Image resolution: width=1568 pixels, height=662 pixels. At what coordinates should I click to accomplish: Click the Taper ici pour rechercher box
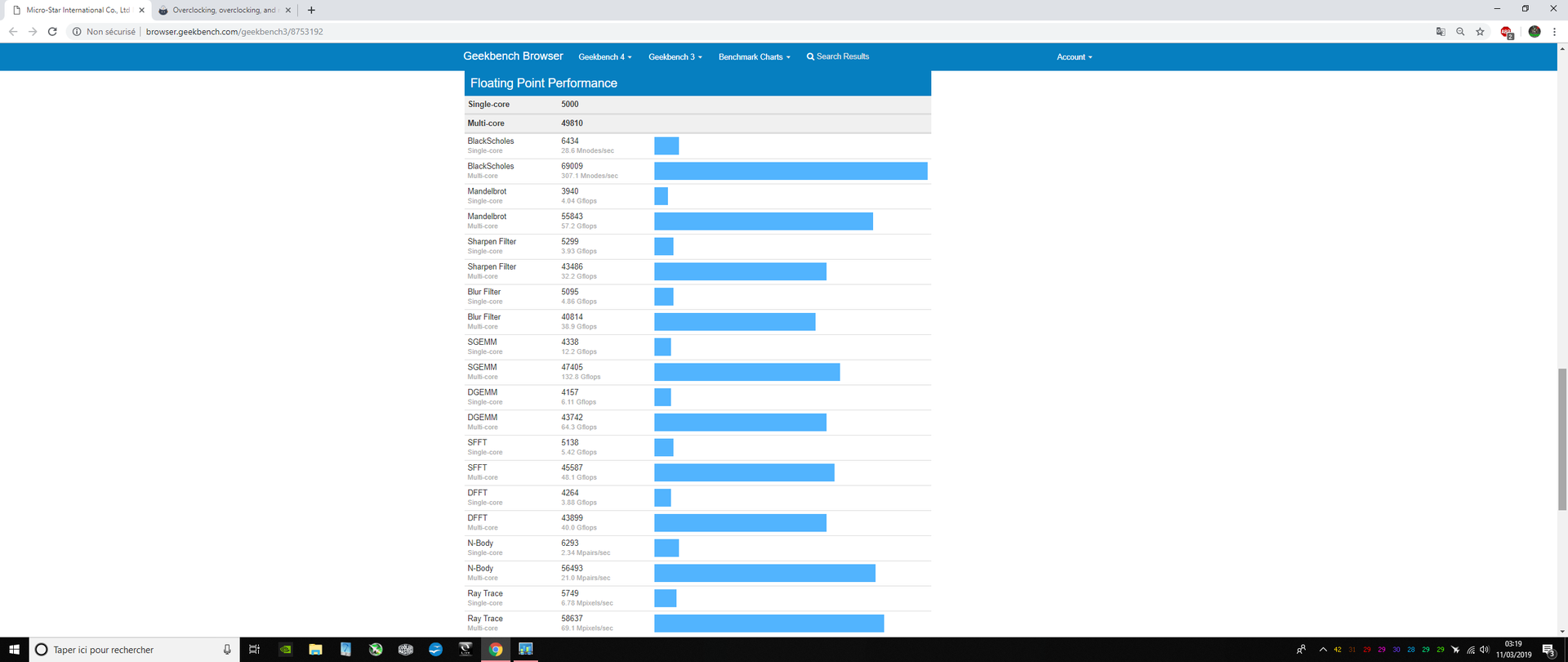[x=135, y=650]
